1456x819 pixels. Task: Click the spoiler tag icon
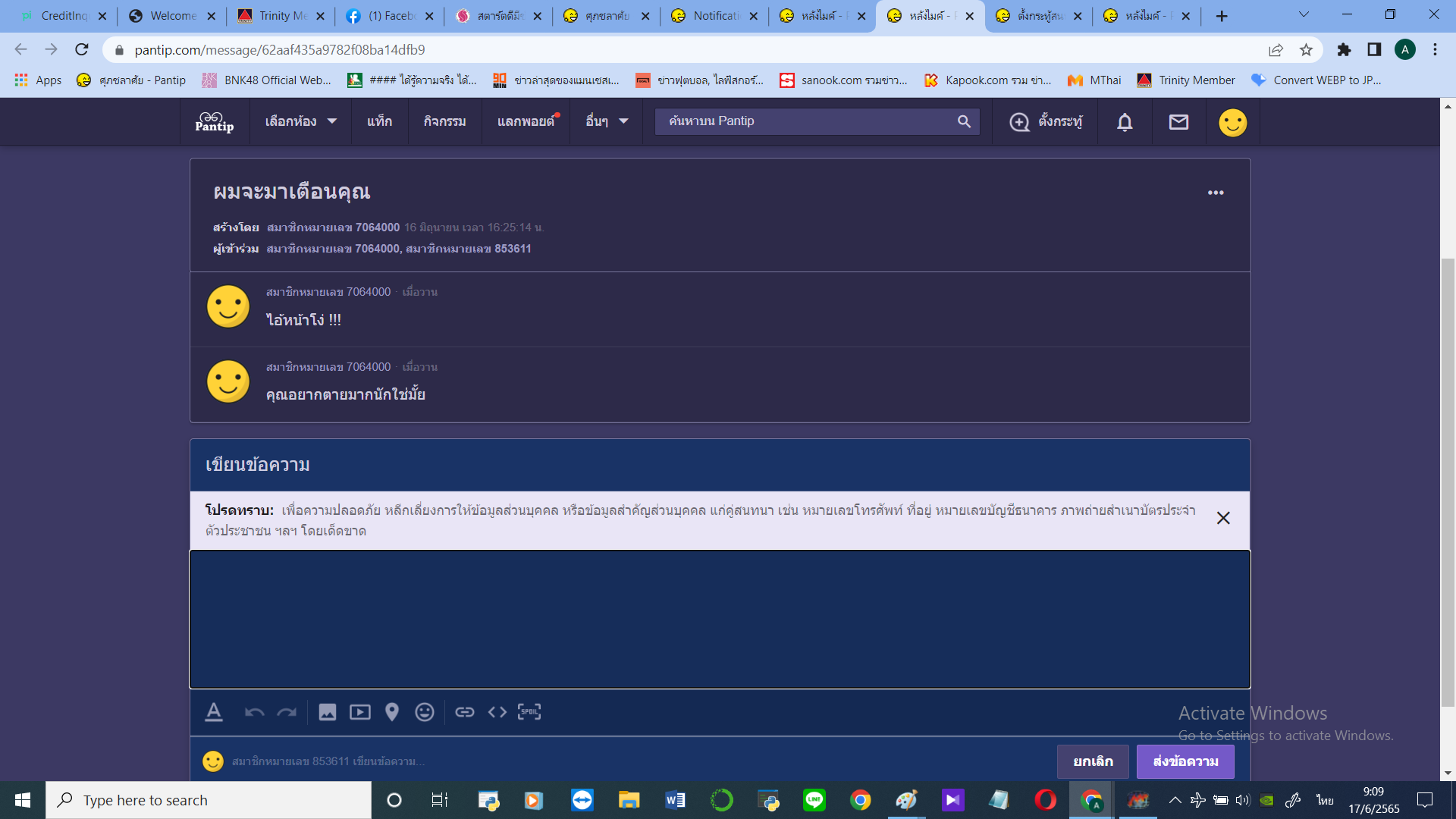[x=529, y=712]
